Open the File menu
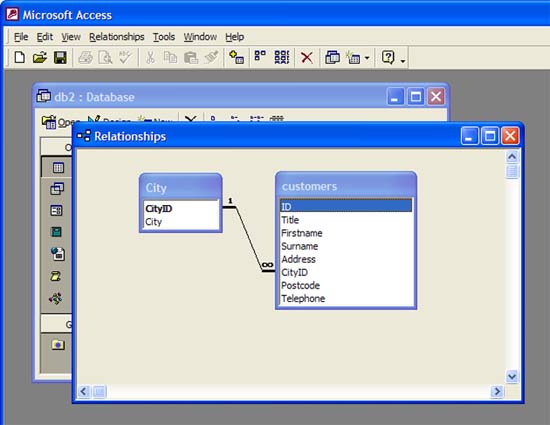 pyautogui.click(x=21, y=36)
